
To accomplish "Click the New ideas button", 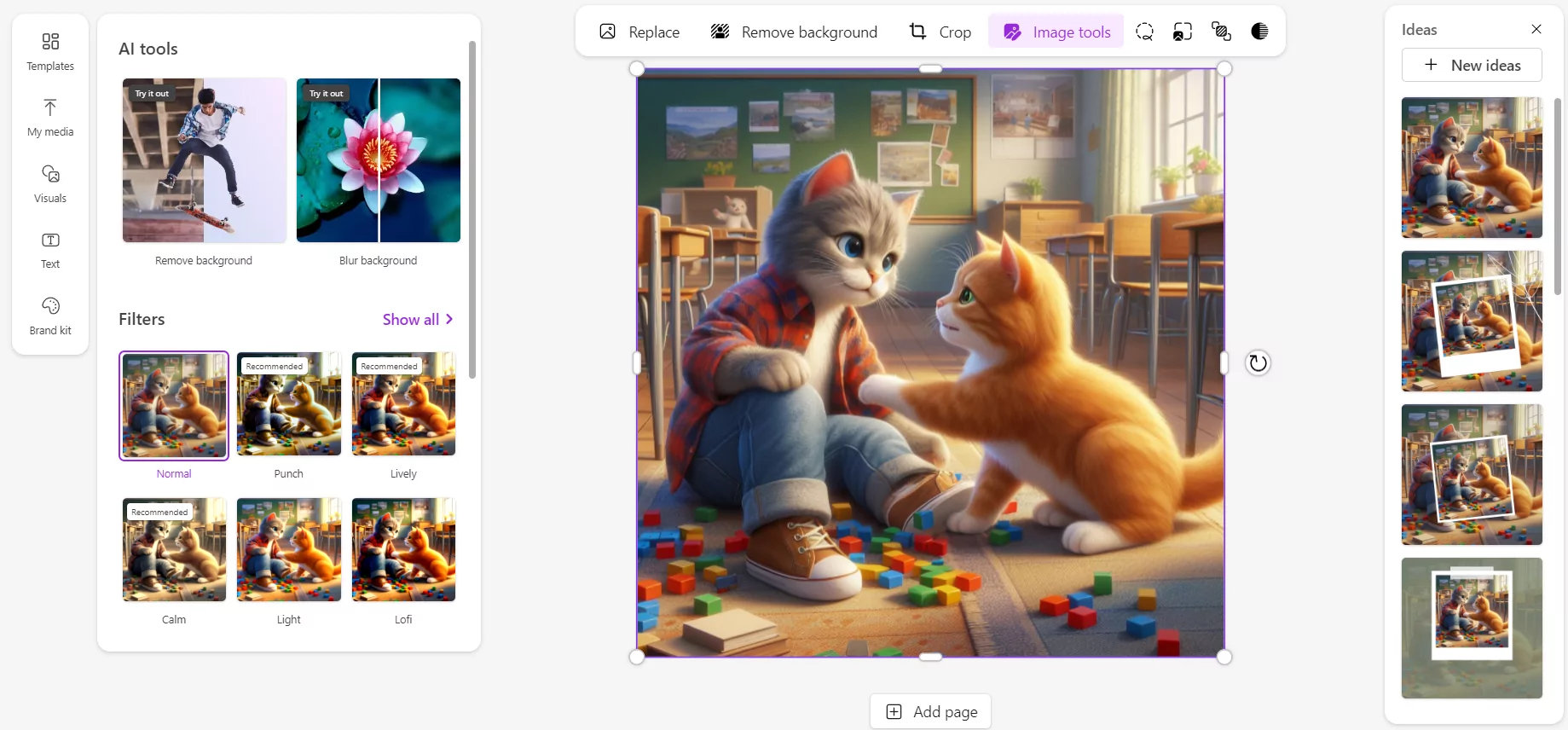I will 1472,65.
